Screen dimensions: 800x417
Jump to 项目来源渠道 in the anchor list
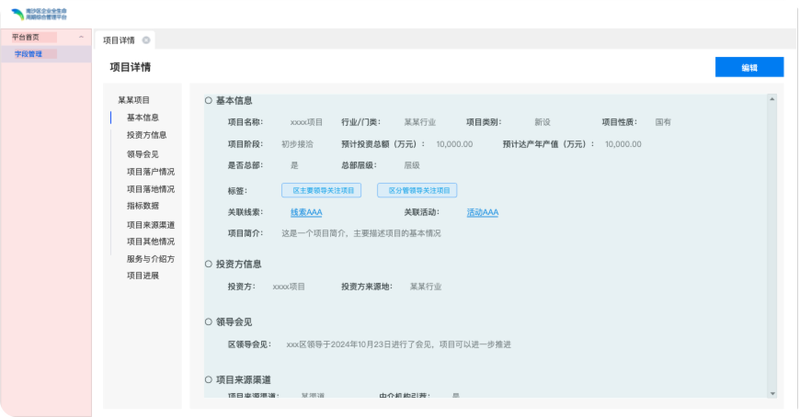point(151,225)
